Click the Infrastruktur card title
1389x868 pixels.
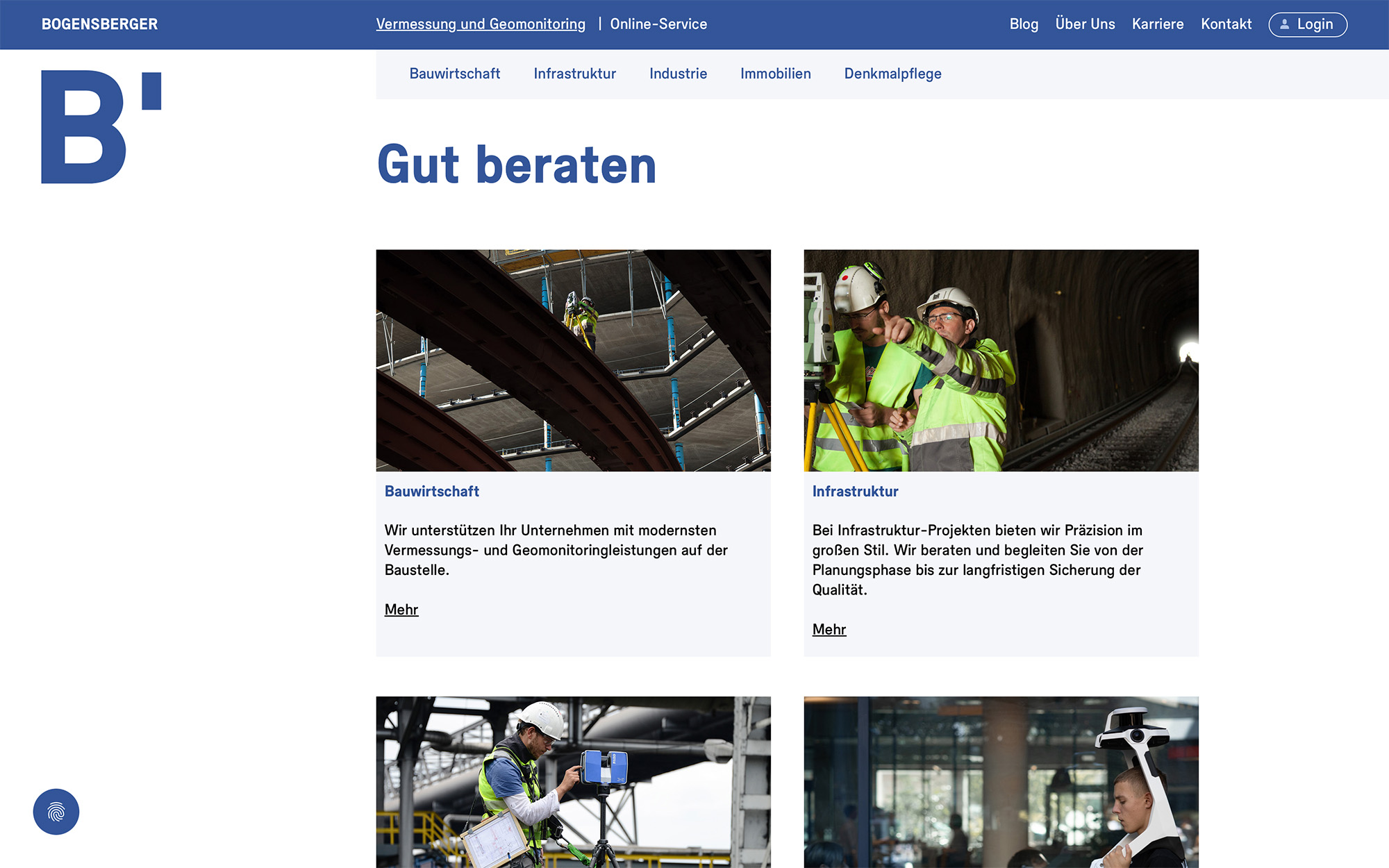click(856, 492)
